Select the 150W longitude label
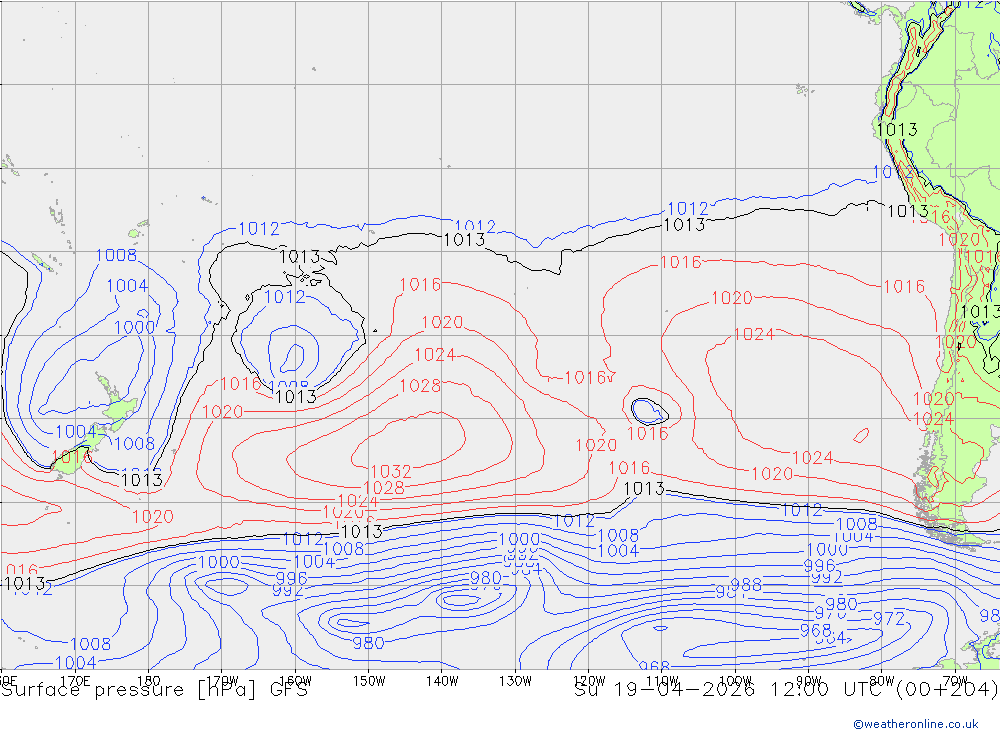 [x=369, y=681]
